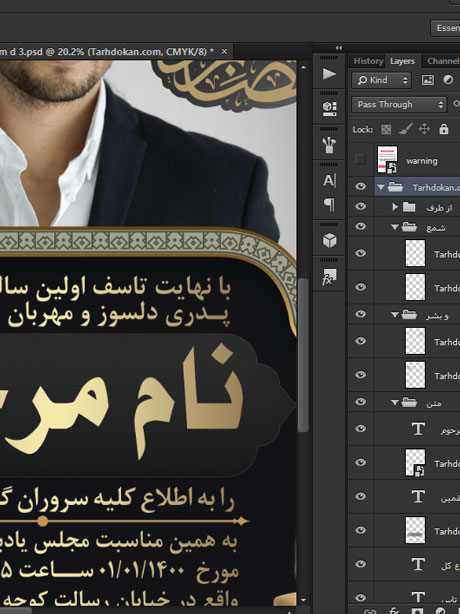The image size is (460, 614).
Task: Open the Character panel A| icon
Action: point(329,181)
